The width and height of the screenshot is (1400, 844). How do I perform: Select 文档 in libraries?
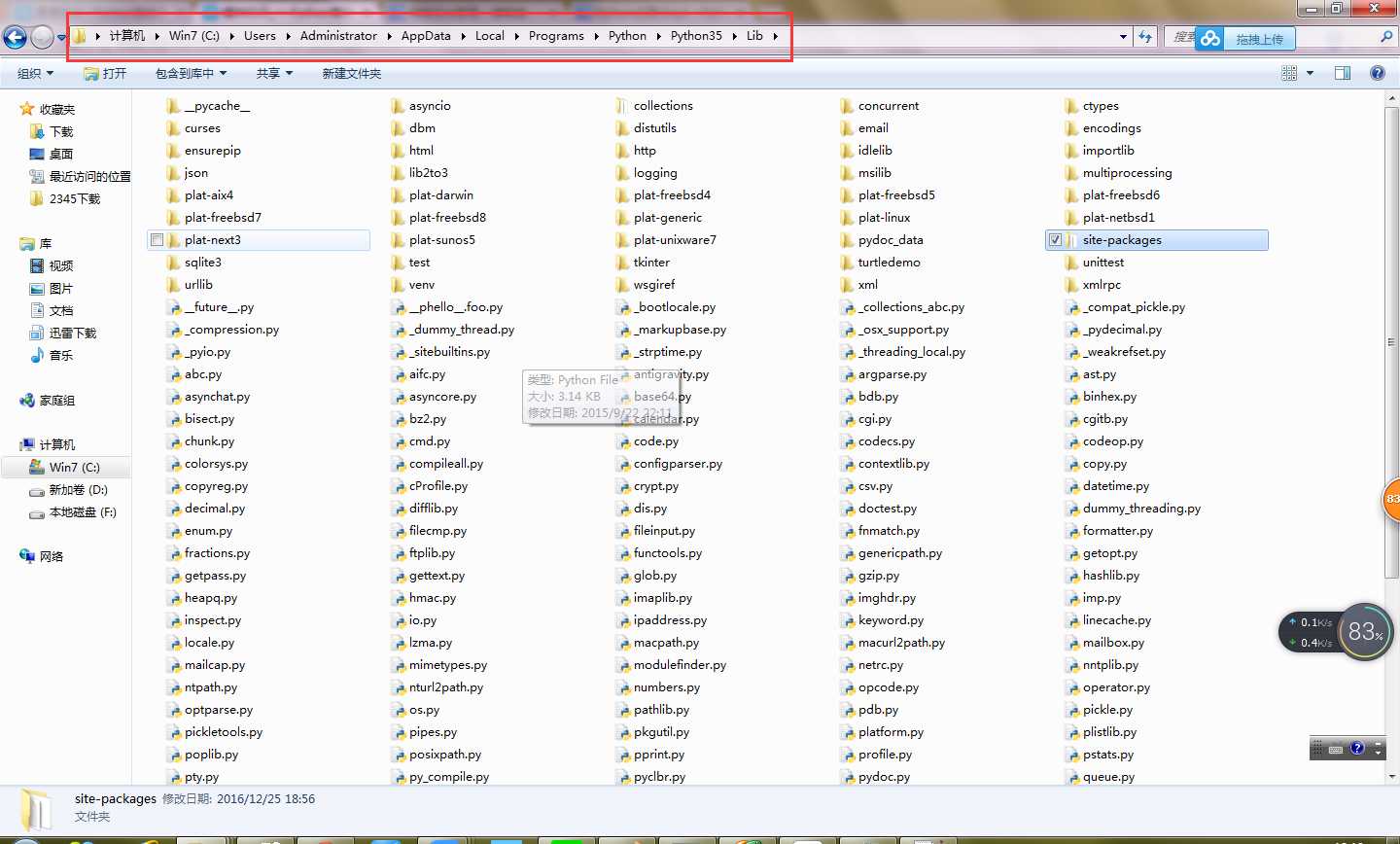point(52,310)
